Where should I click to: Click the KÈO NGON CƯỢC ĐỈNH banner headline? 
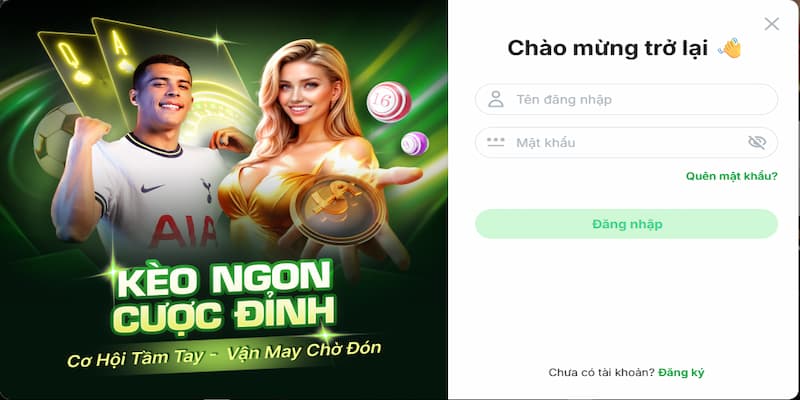224,298
